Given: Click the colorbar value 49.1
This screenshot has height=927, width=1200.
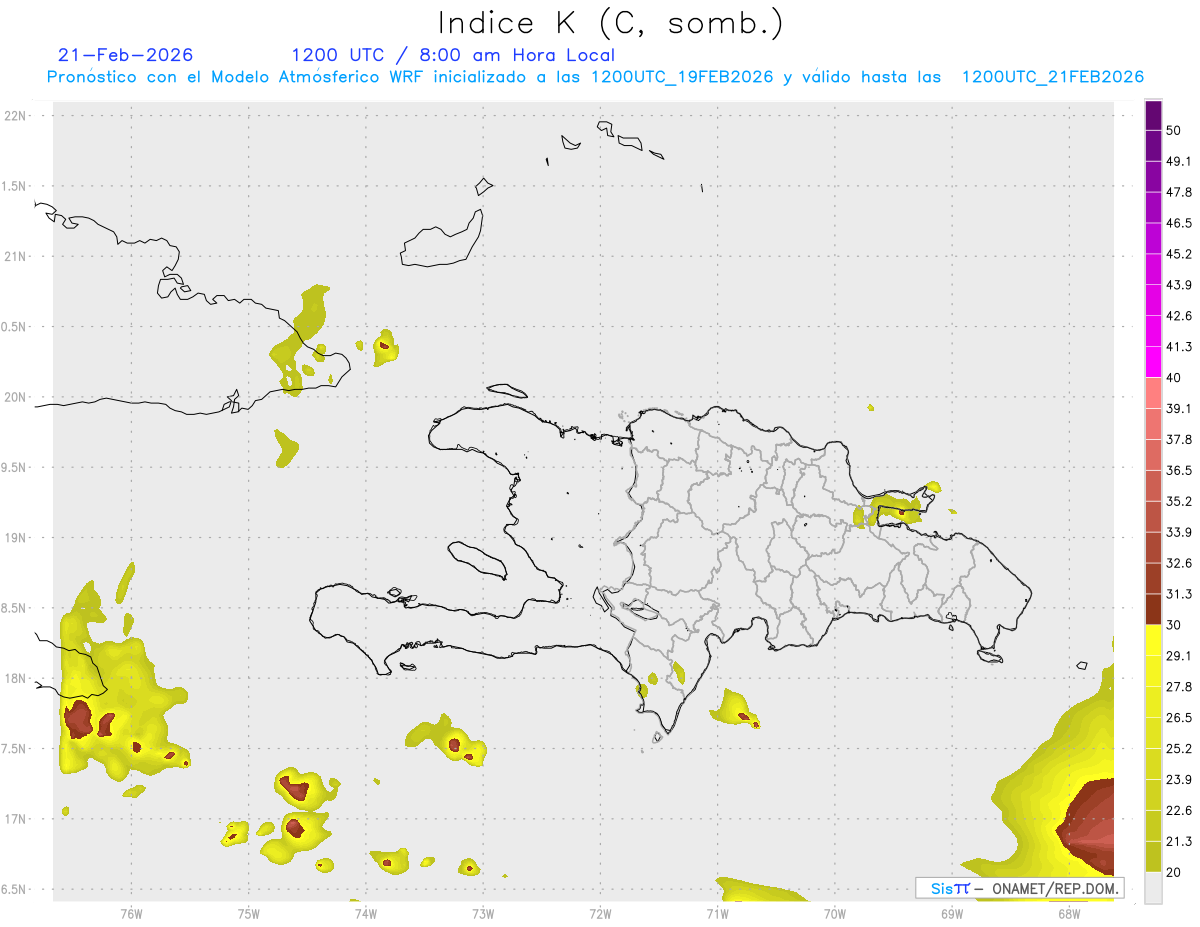Looking at the screenshot, I should 1179,161.
